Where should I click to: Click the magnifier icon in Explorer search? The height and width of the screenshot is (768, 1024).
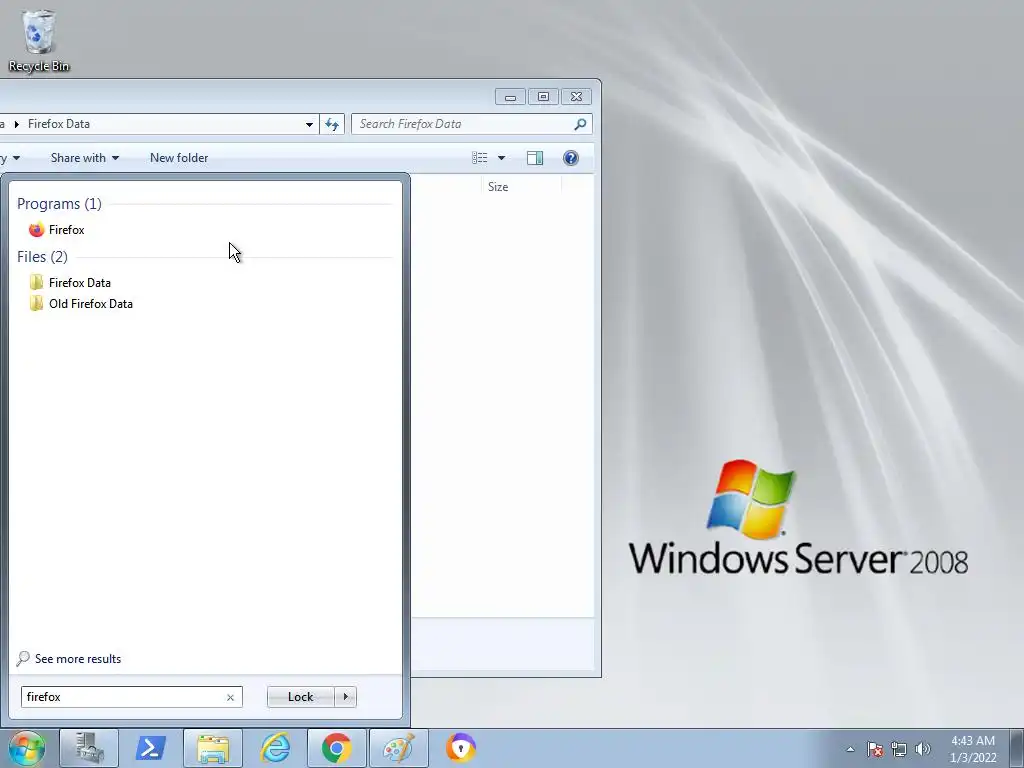580,124
